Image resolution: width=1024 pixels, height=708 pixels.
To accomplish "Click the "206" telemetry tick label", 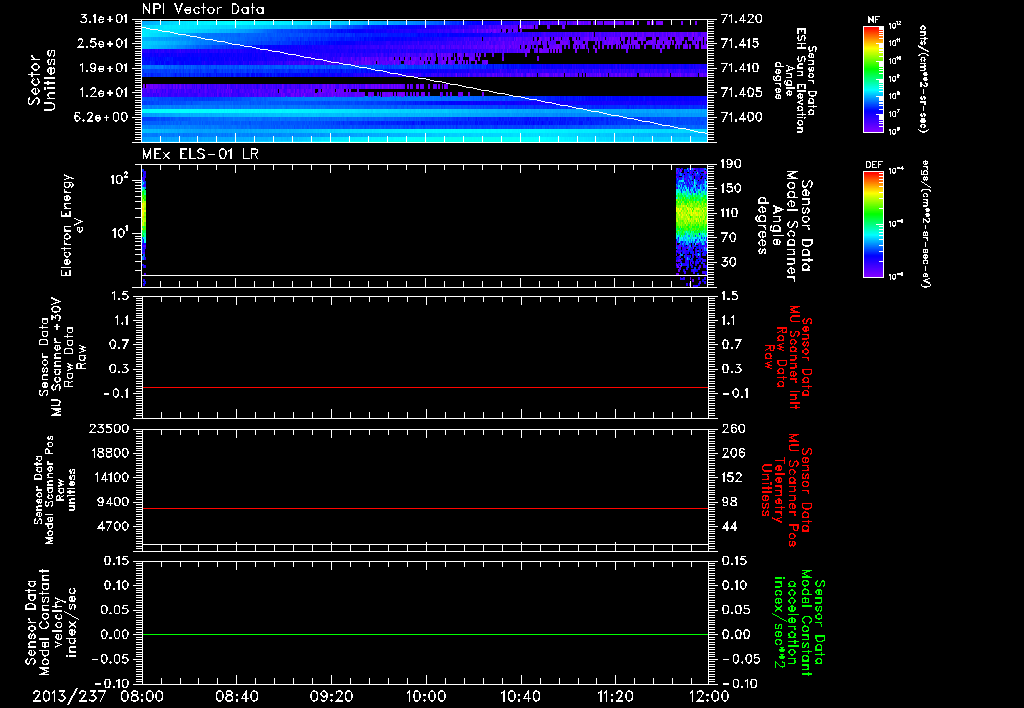I will click(x=732, y=453).
